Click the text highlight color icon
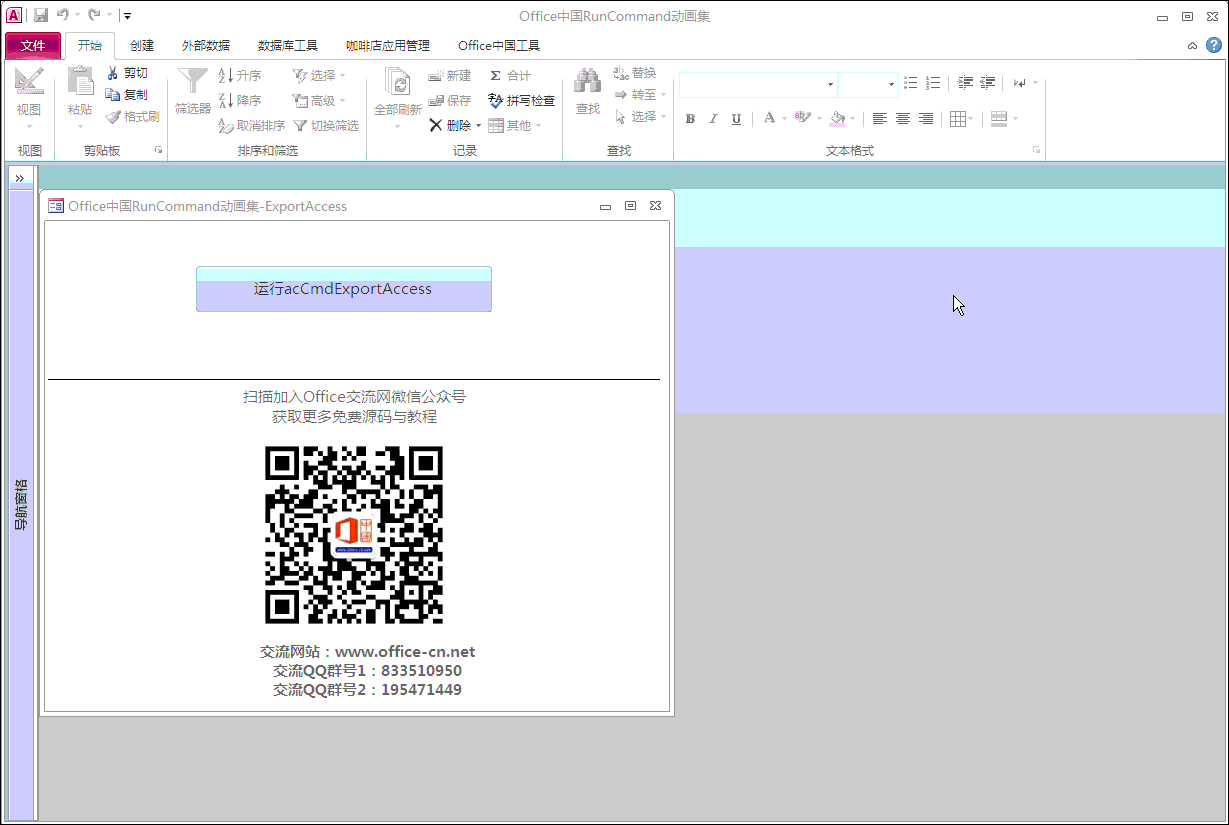 click(802, 119)
